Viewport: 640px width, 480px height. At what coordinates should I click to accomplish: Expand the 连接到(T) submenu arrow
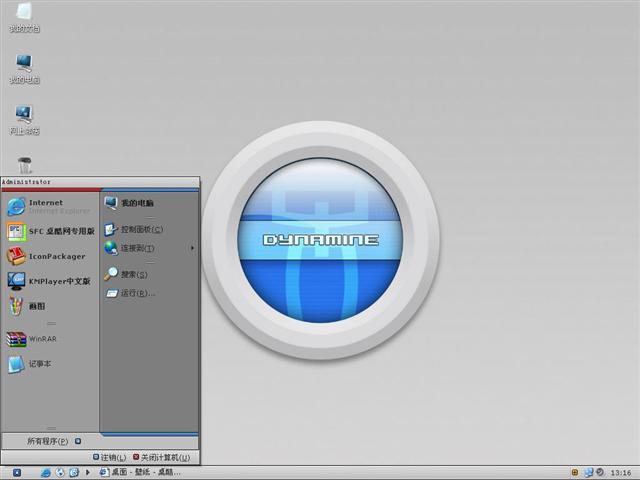click(x=192, y=248)
